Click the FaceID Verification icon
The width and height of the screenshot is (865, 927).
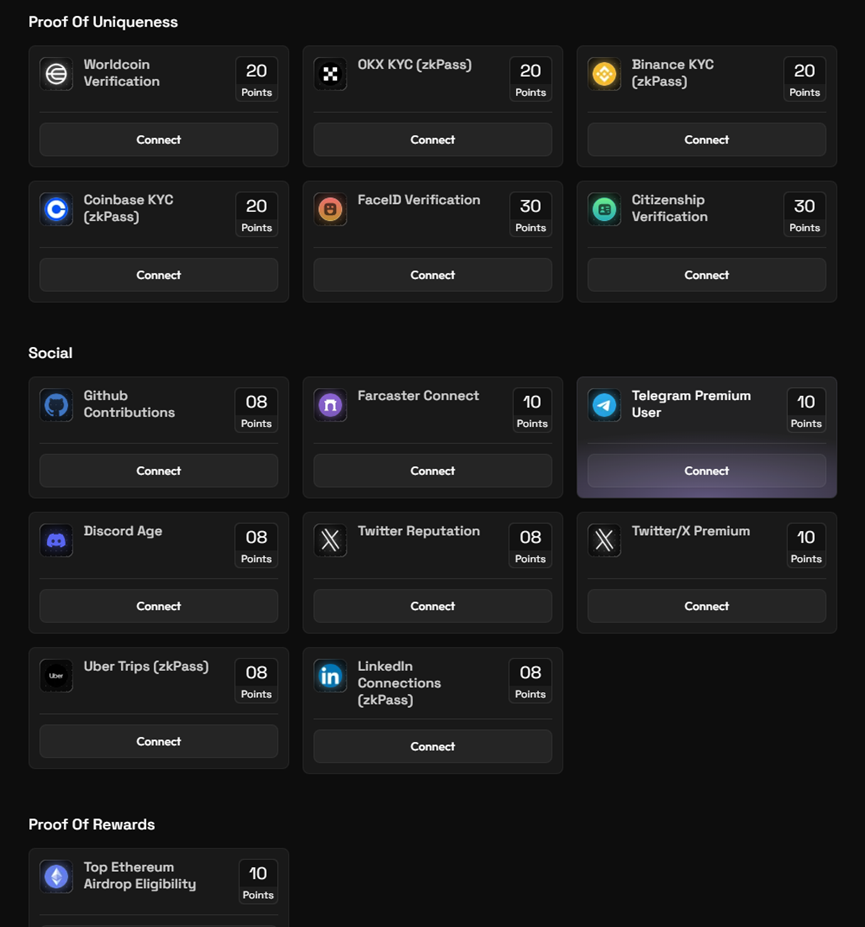330,209
